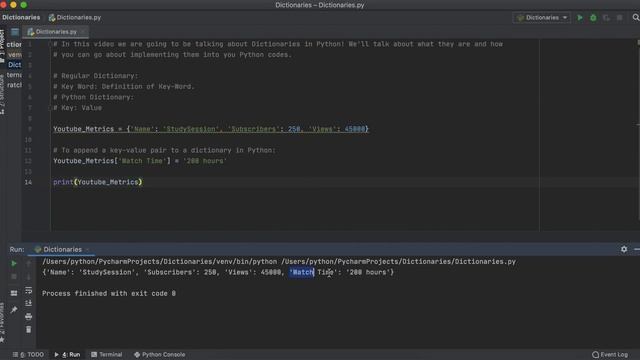The height and width of the screenshot is (360, 640).
Task: Click '# Regular Dictionary:' comment line
Action: [96, 76]
